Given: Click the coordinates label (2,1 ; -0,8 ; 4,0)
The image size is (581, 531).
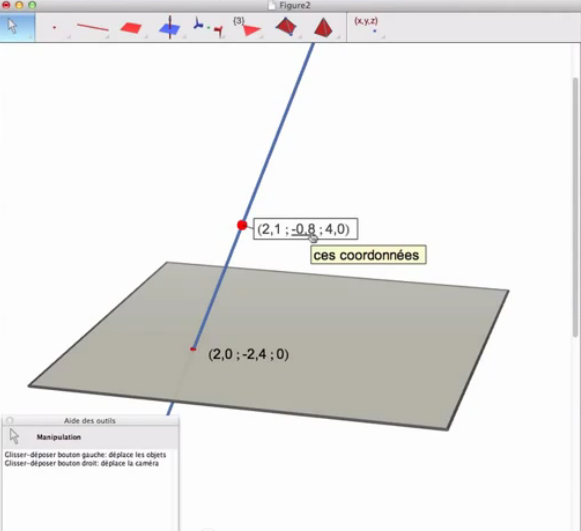Looking at the screenshot, I should tap(305, 229).
